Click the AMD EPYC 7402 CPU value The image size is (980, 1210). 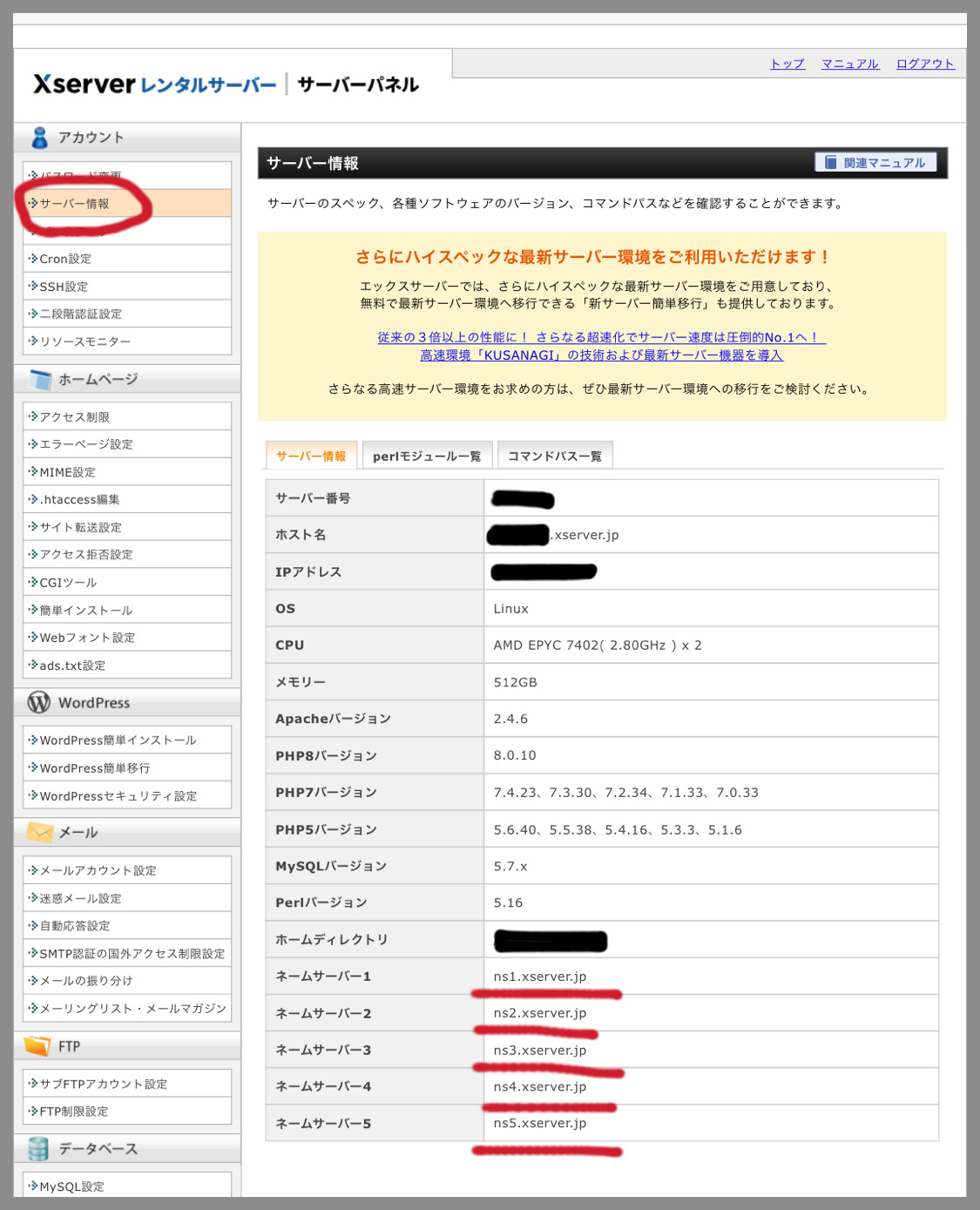(x=598, y=646)
